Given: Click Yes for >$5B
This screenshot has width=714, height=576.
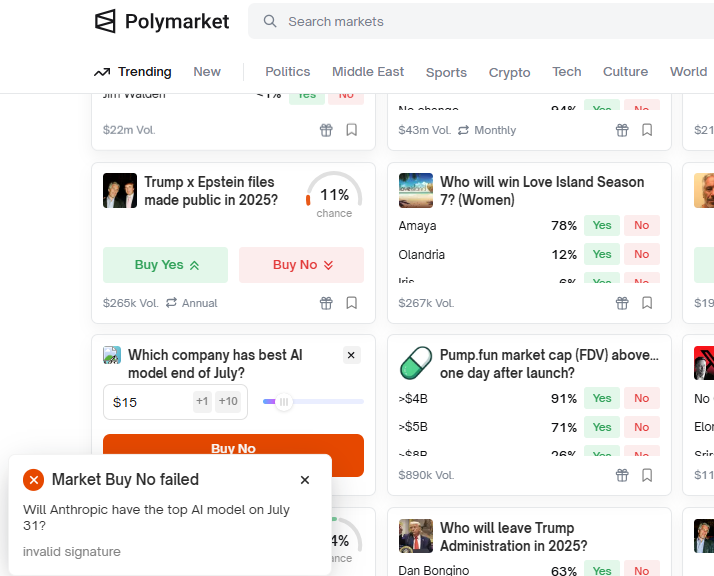Looking at the screenshot, I should 602,428.
